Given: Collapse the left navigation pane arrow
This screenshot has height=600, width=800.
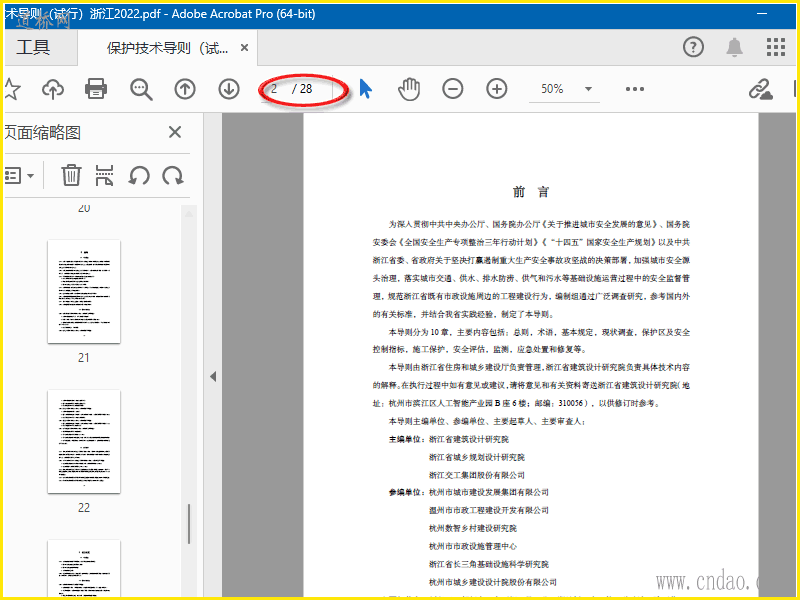Looking at the screenshot, I should 213,377.
